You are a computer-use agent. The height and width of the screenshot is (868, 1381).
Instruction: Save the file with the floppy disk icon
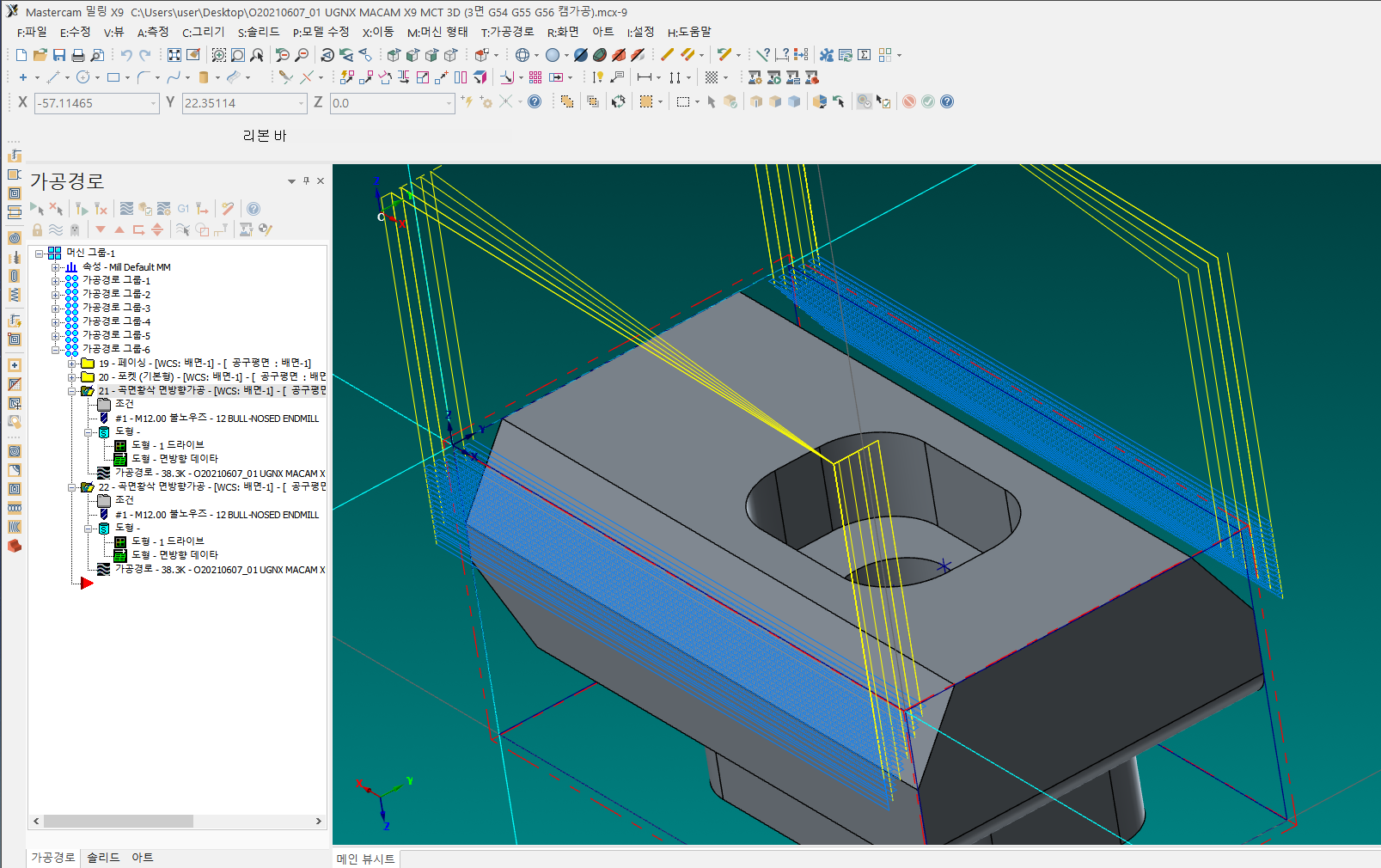58,55
